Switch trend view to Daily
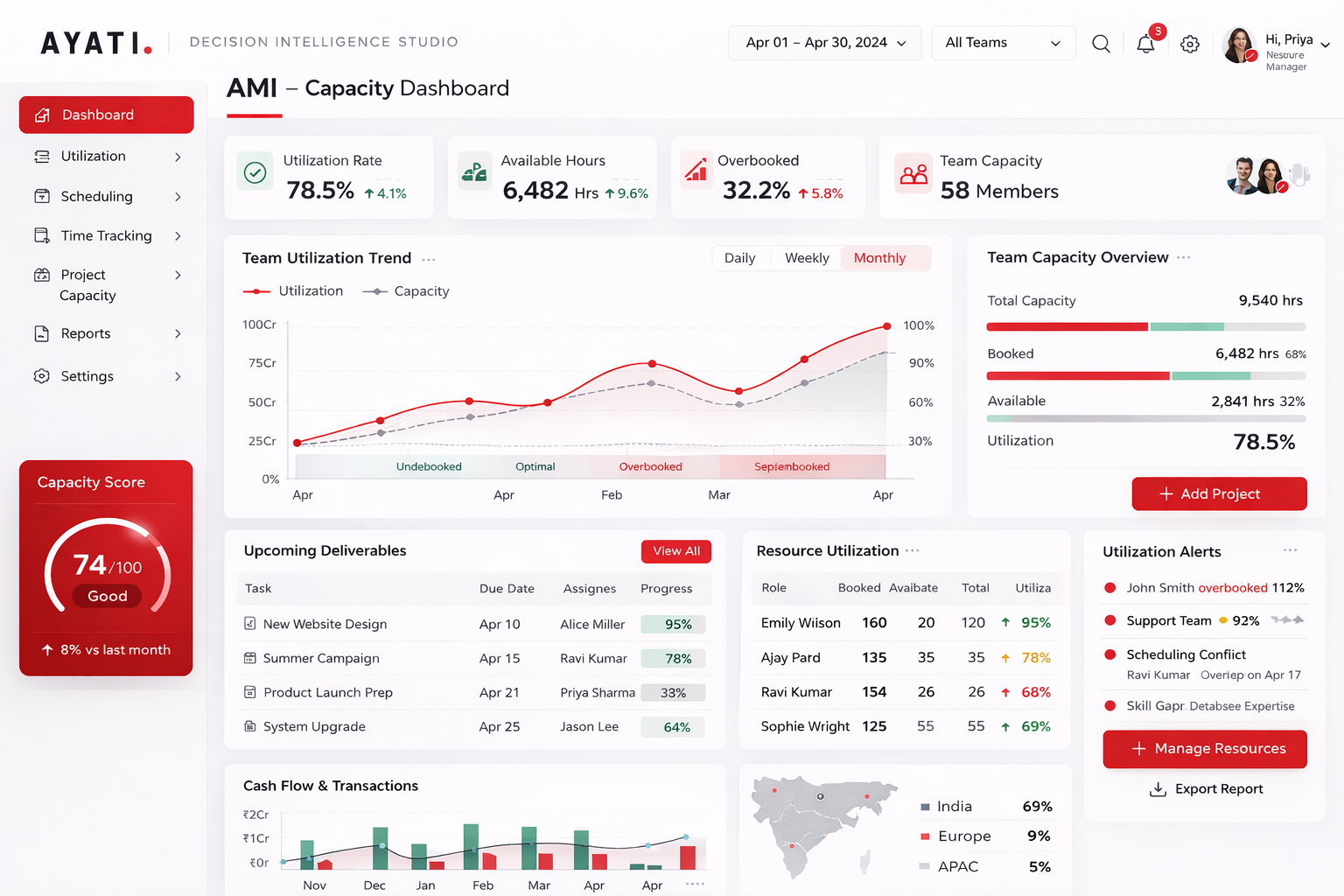Image resolution: width=1344 pixels, height=896 pixels. 739,258
